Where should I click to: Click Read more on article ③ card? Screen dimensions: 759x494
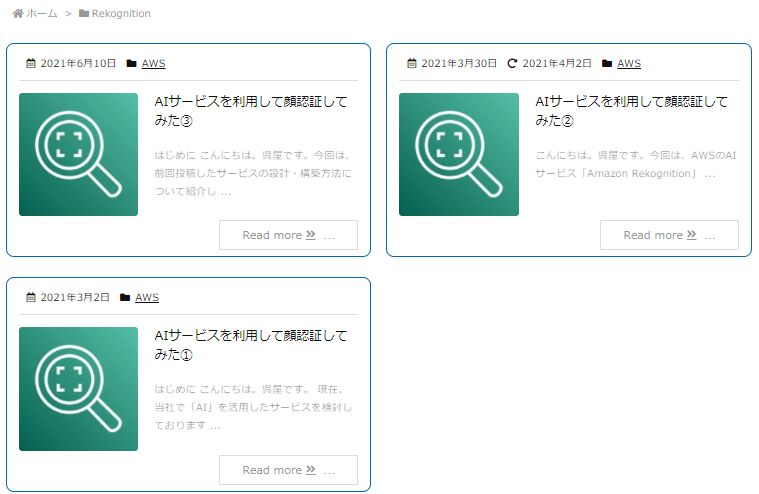(x=288, y=235)
